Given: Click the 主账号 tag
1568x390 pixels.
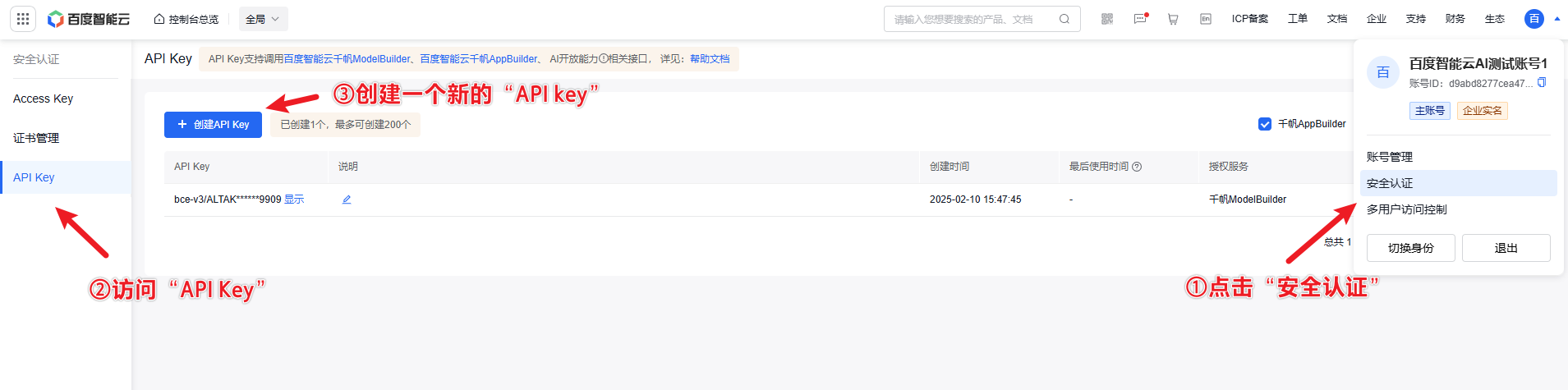Looking at the screenshot, I should tap(1429, 111).
